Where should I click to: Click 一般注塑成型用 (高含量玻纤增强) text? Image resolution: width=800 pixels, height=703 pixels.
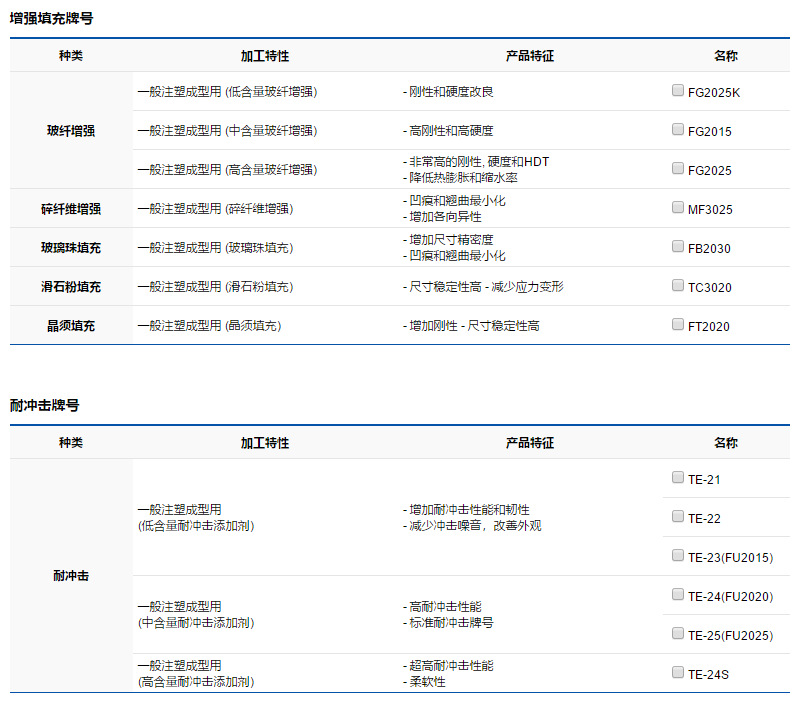coord(228,170)
